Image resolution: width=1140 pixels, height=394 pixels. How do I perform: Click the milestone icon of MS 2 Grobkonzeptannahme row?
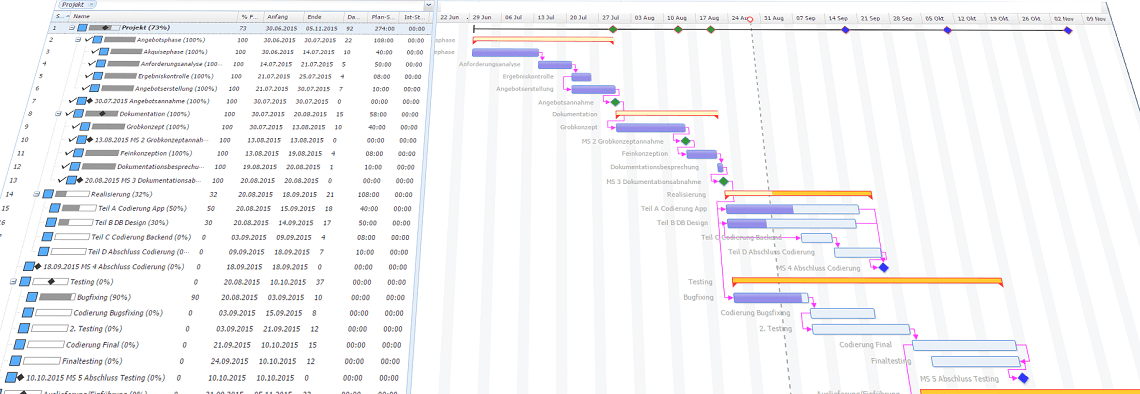pos(89,140)
